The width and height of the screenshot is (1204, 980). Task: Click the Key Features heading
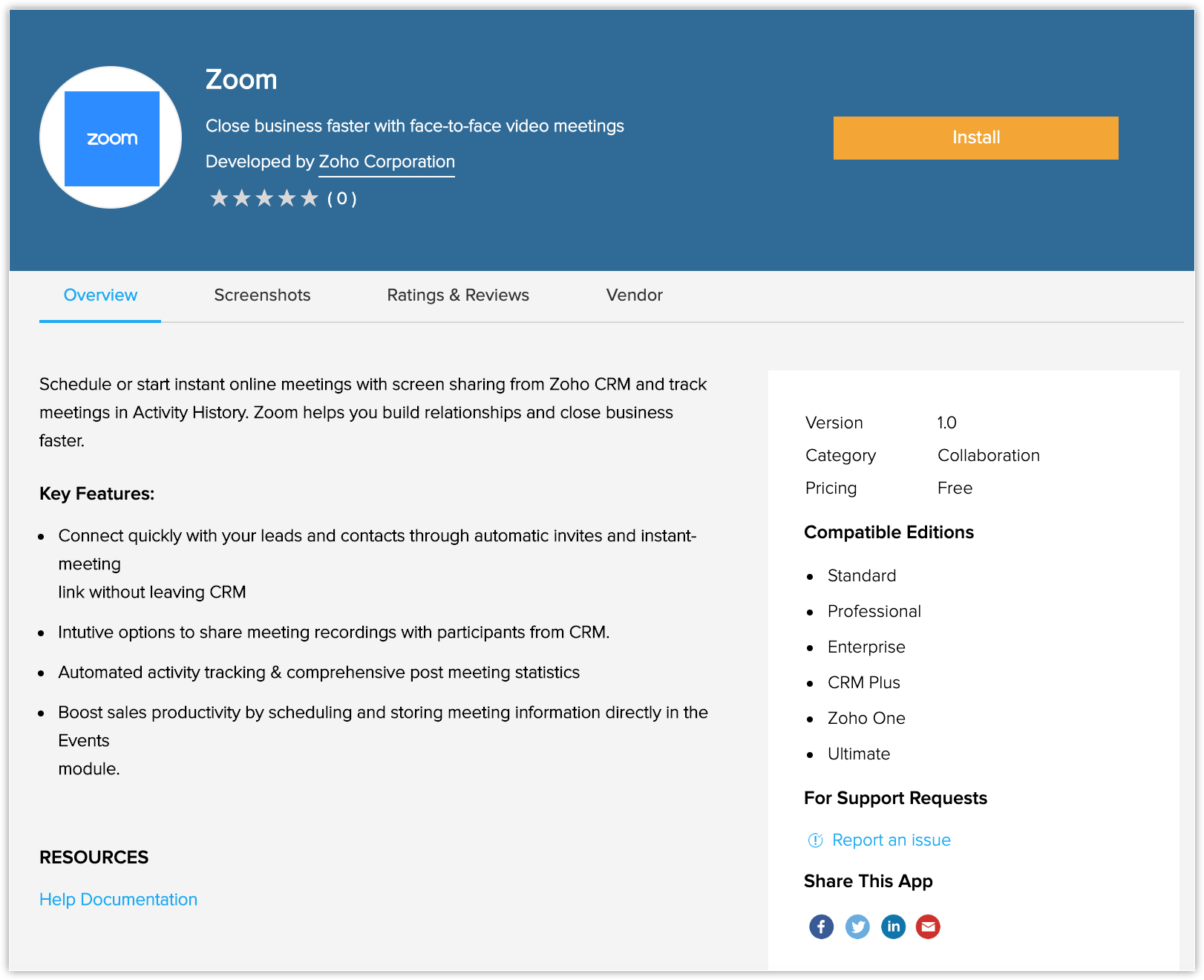click(x=96, y=494)
